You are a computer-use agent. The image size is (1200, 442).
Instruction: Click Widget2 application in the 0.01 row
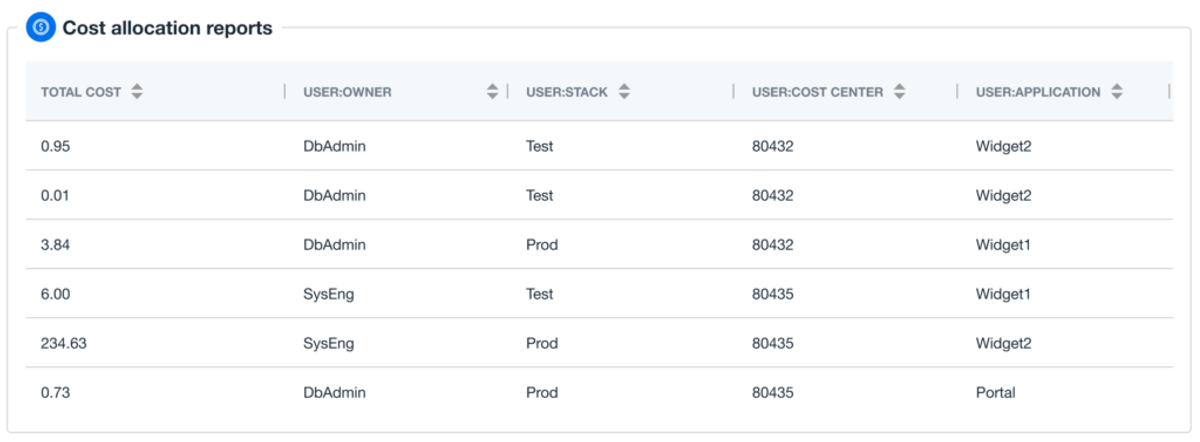(x=1003, y=195)
